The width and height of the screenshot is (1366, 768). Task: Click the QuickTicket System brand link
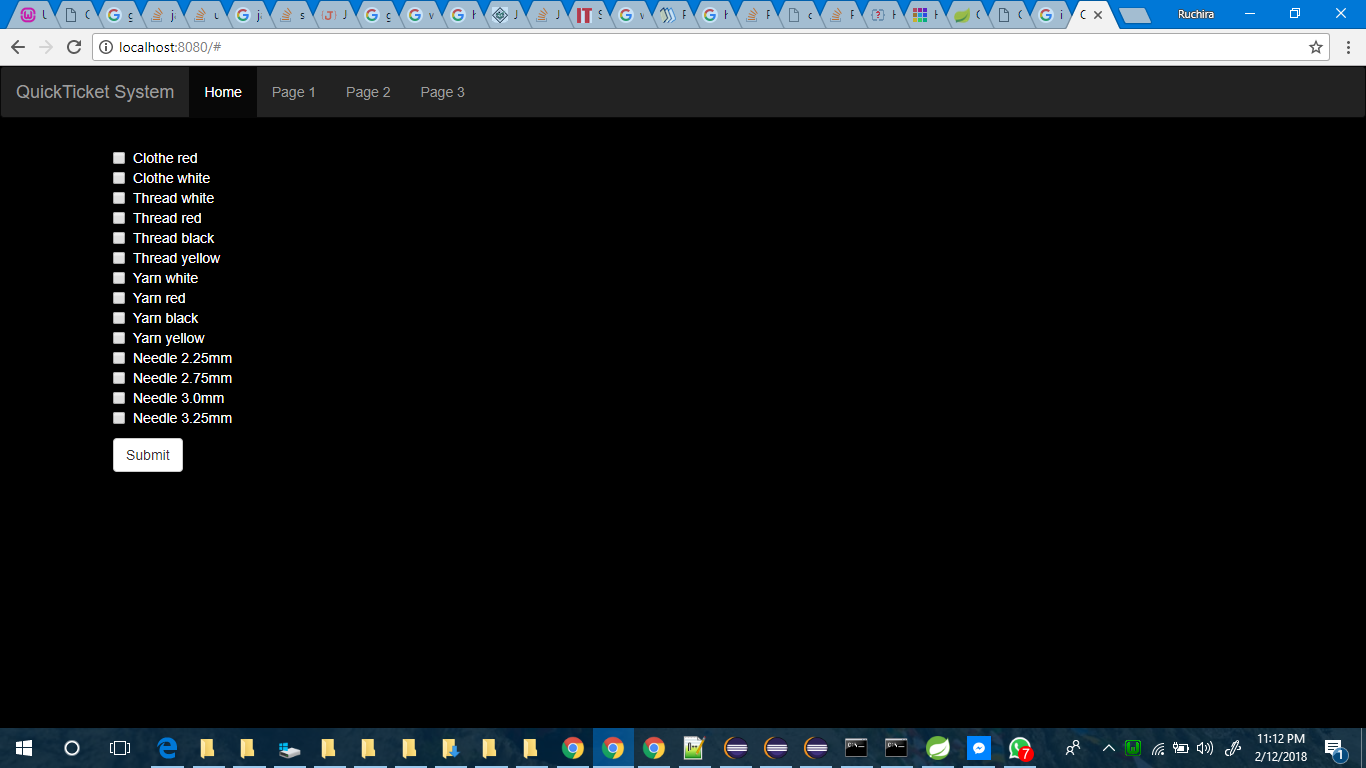pyautogui.click(x=95, y=92)
